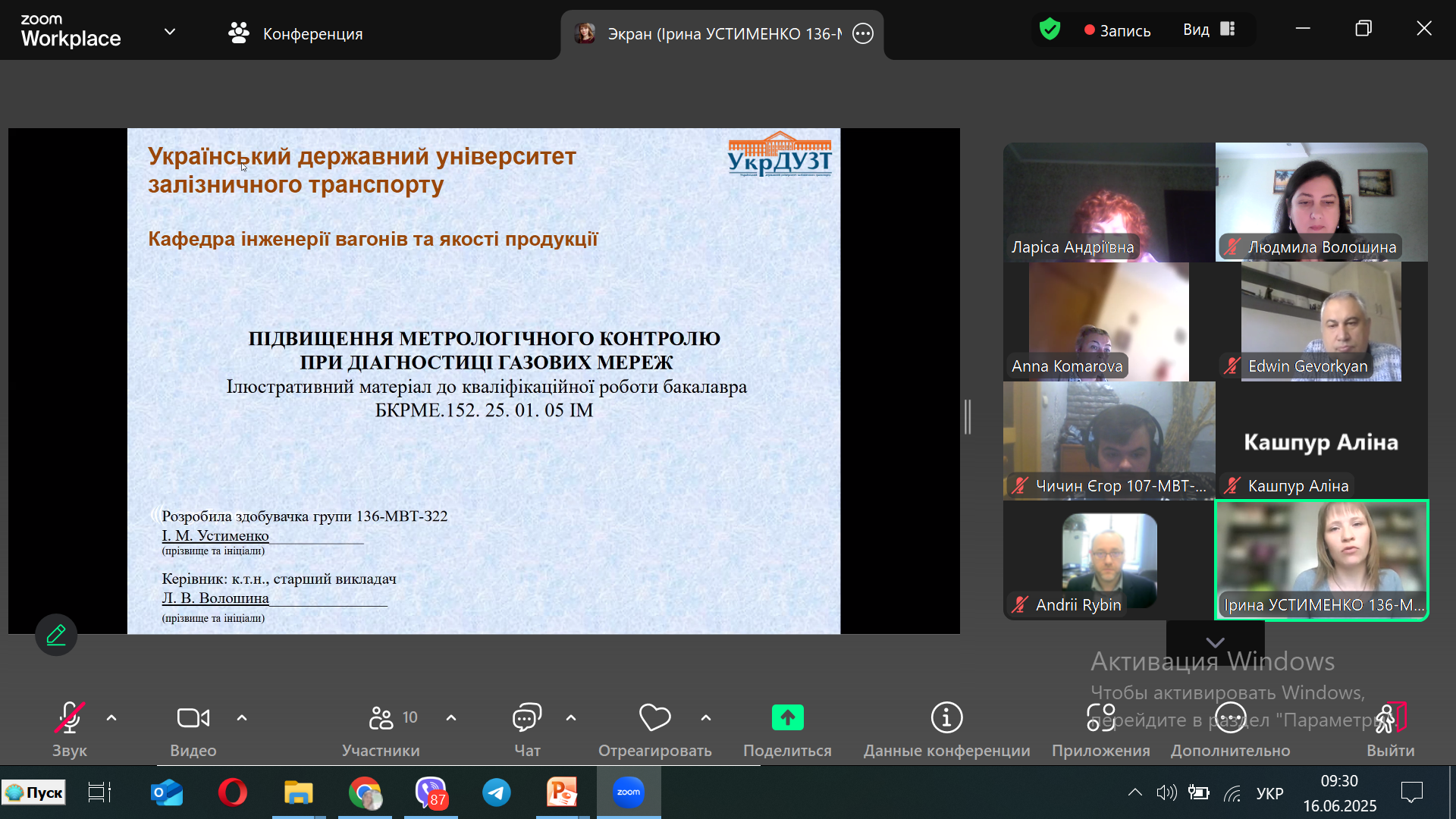Select Лариса Андріївна video thumbnail
This screenshot has width=1456, height=819.
tap(1109, 202)
